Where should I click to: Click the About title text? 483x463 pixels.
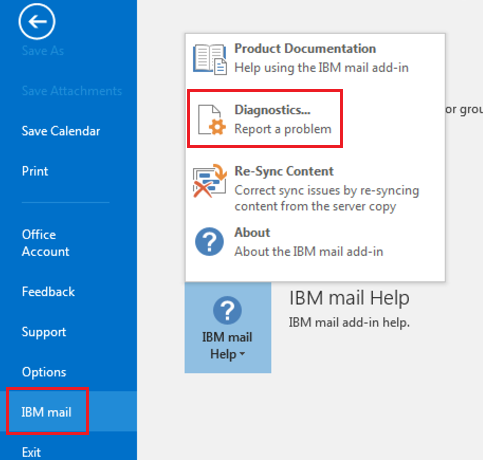252,233
